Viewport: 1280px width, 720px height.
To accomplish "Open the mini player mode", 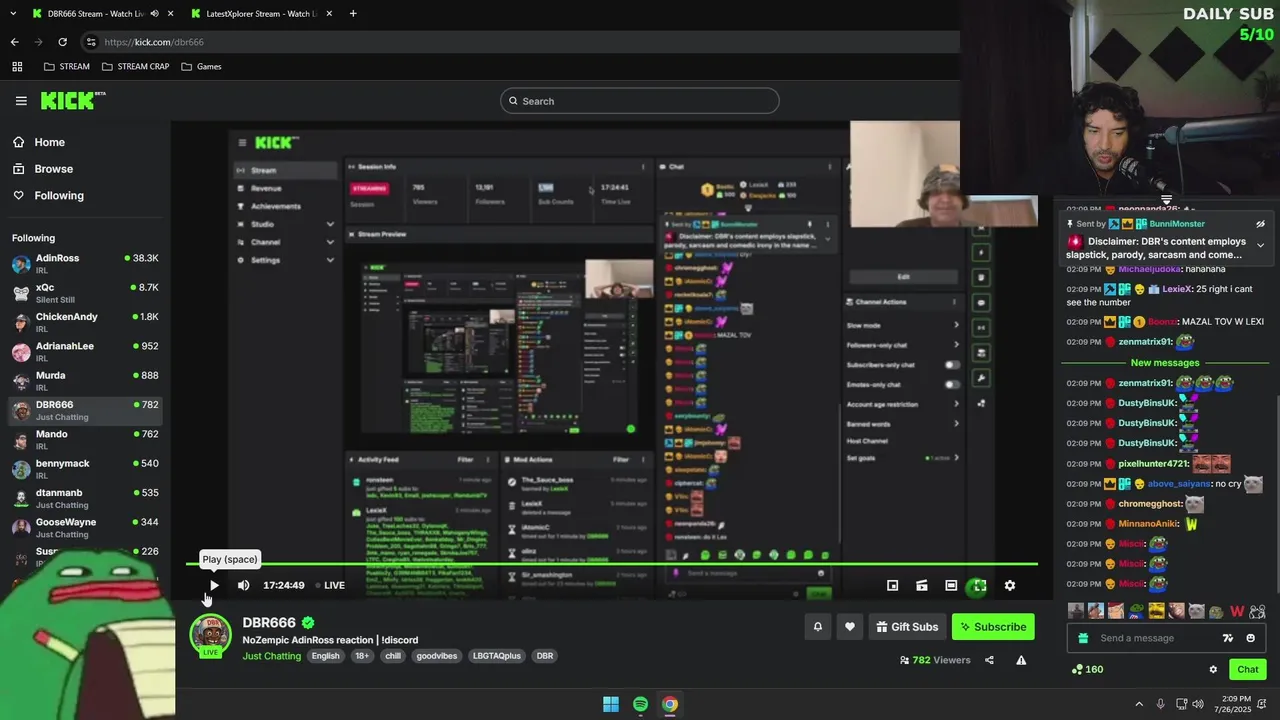I will [892, 585].
